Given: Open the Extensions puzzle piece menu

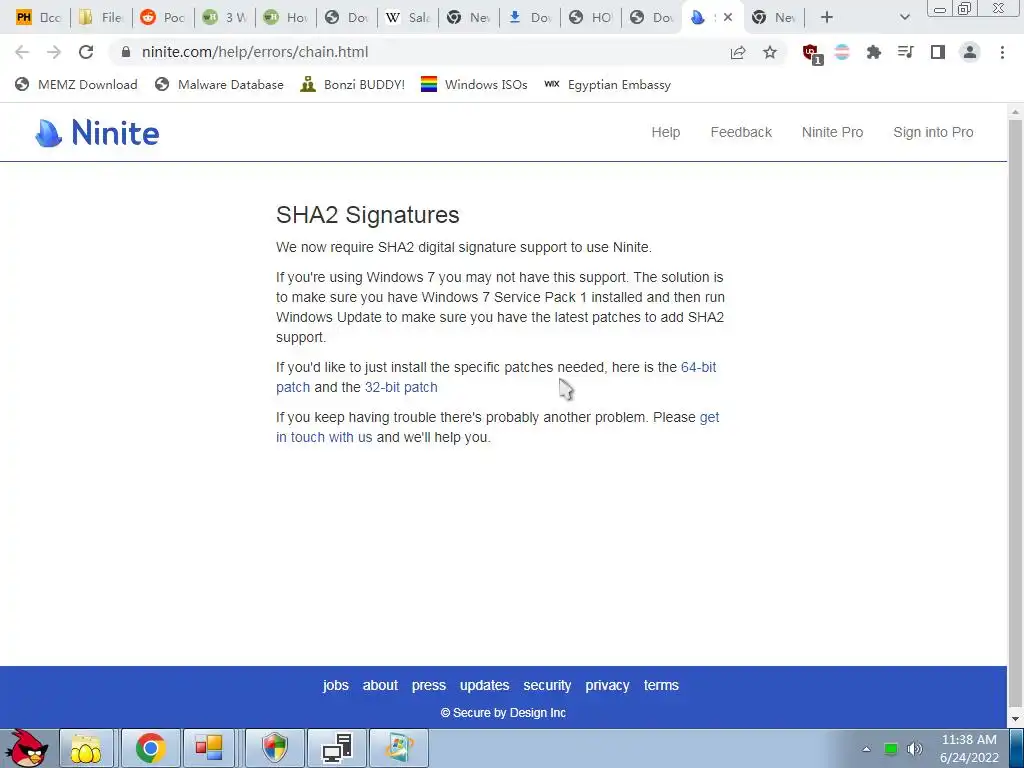Looking at the screenshot, I should pyautogui.click(x=874, y=52).
